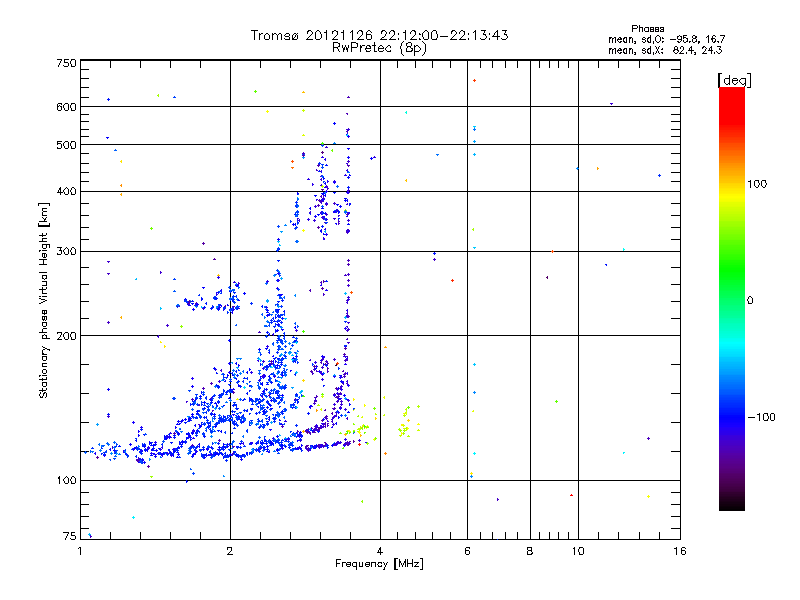Click the '300' height axis tick label
This screenshot has height=600, width=800.
(66, 251)
